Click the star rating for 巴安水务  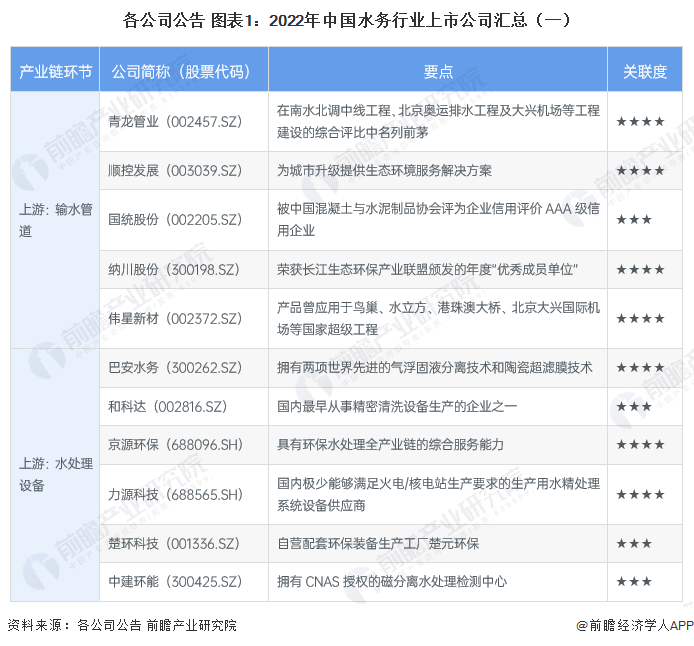pyautogui.click(x=640, y=368)
